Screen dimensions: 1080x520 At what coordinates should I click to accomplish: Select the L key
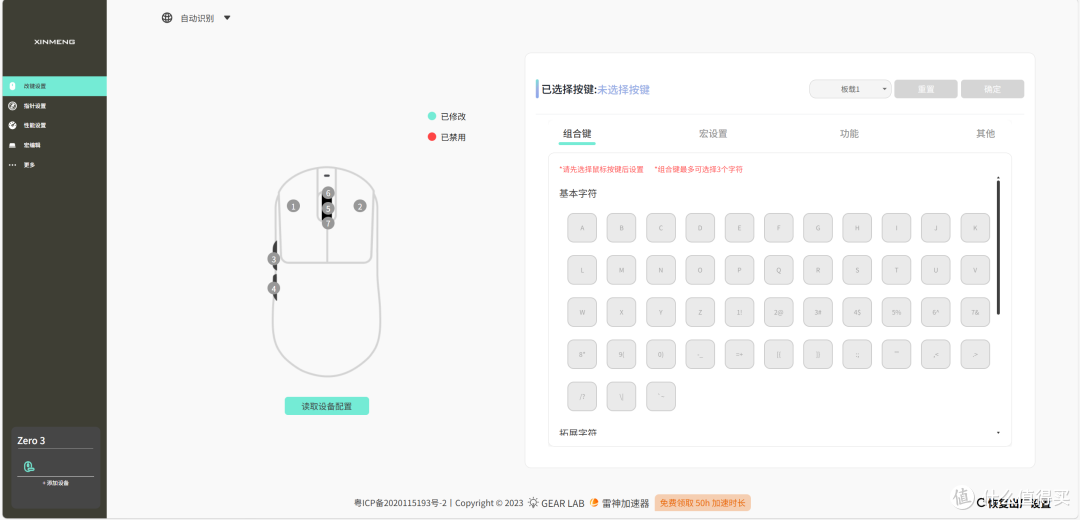[x=582, y=270]
